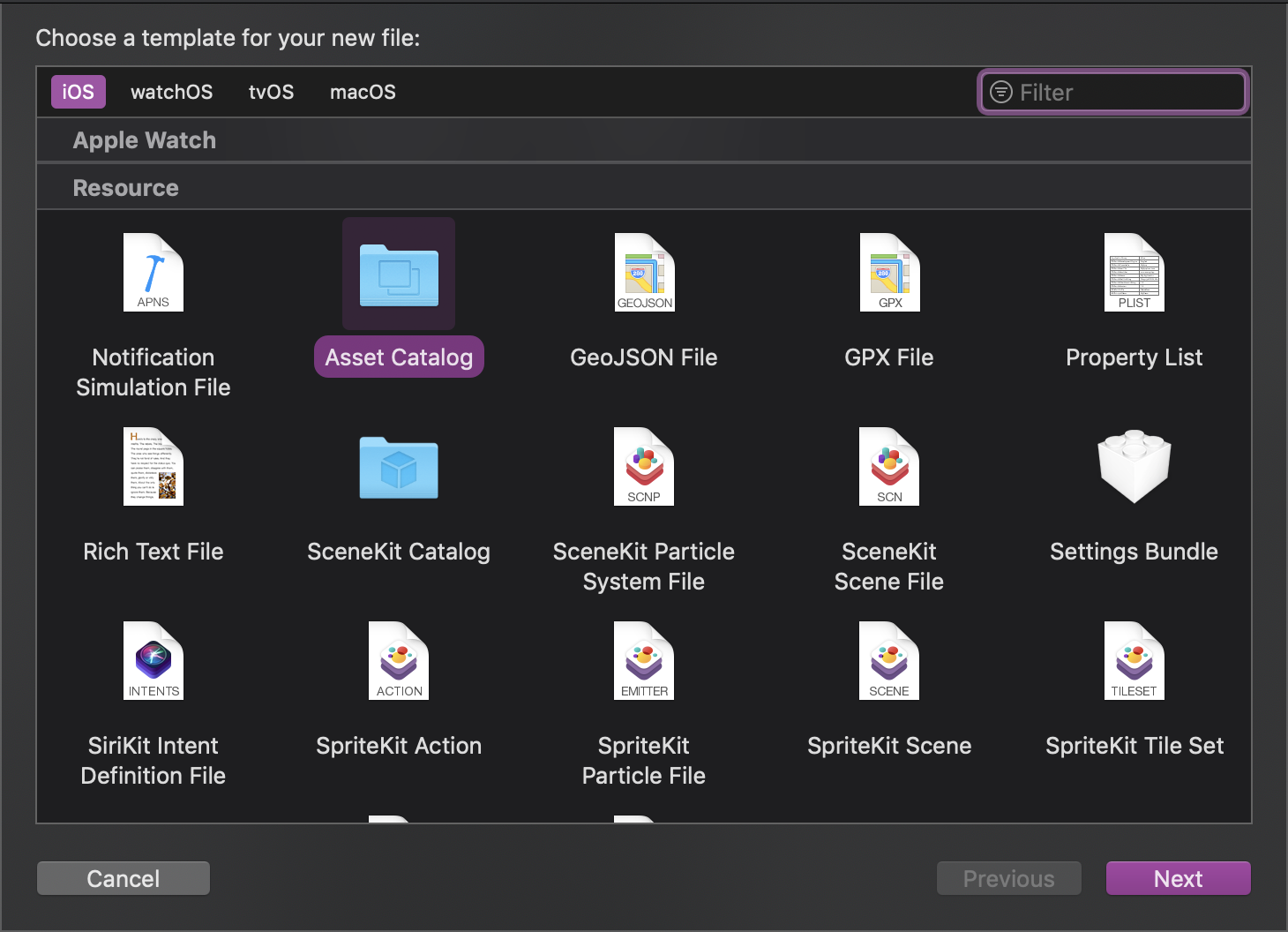Click the "SceneKit Particle System File" label
This screenshot has width=1288, height=932.
tap(644, 567)
